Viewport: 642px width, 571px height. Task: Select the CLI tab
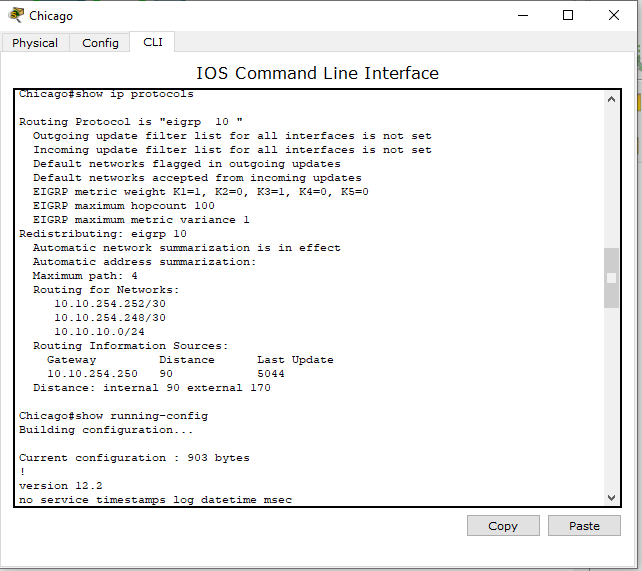pos(153,42)
